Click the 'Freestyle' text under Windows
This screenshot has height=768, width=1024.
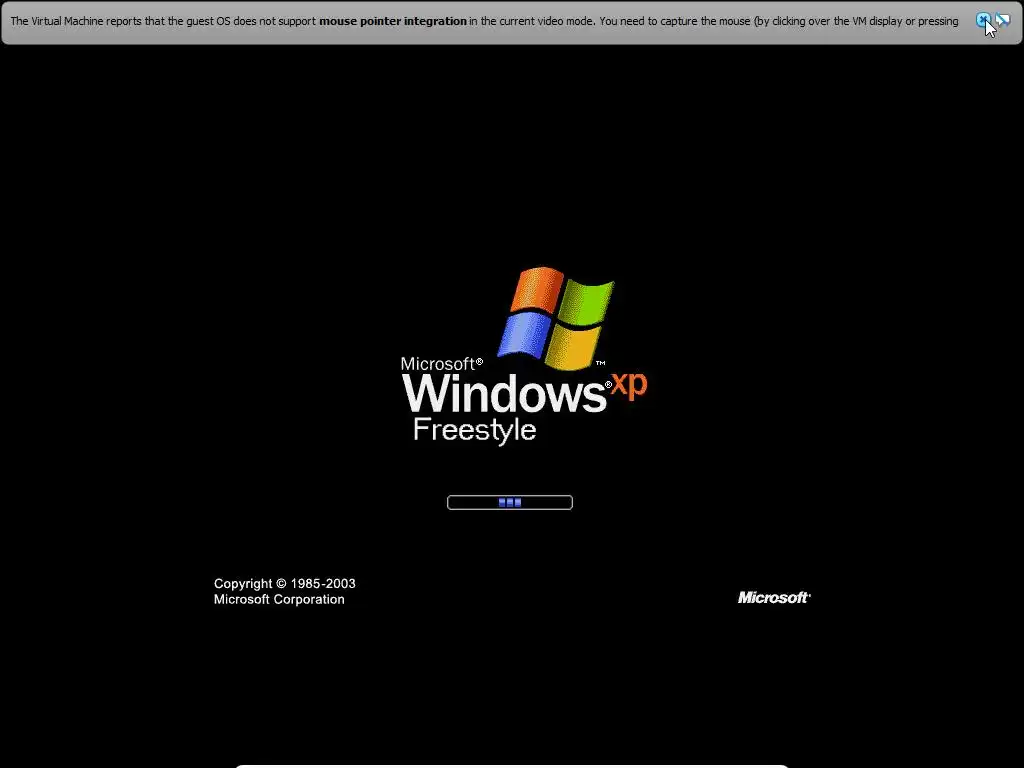pyautogui.click(x=475, y=430)
